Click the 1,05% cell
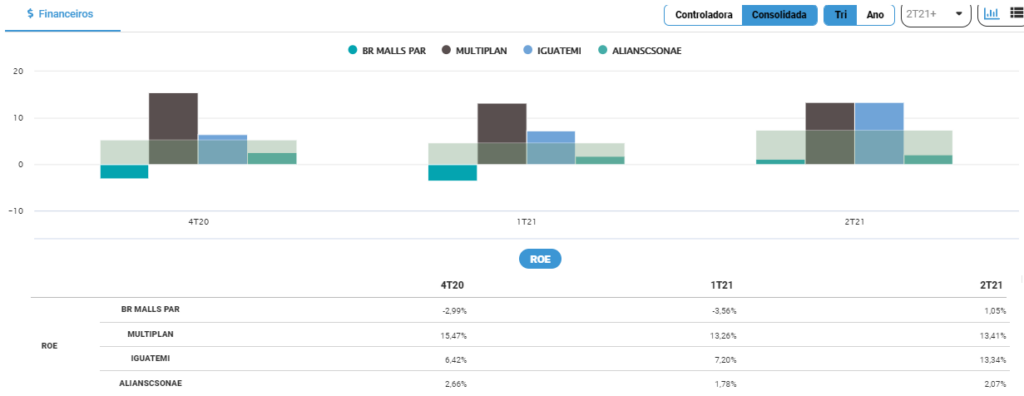 click(x=995, y=311)
